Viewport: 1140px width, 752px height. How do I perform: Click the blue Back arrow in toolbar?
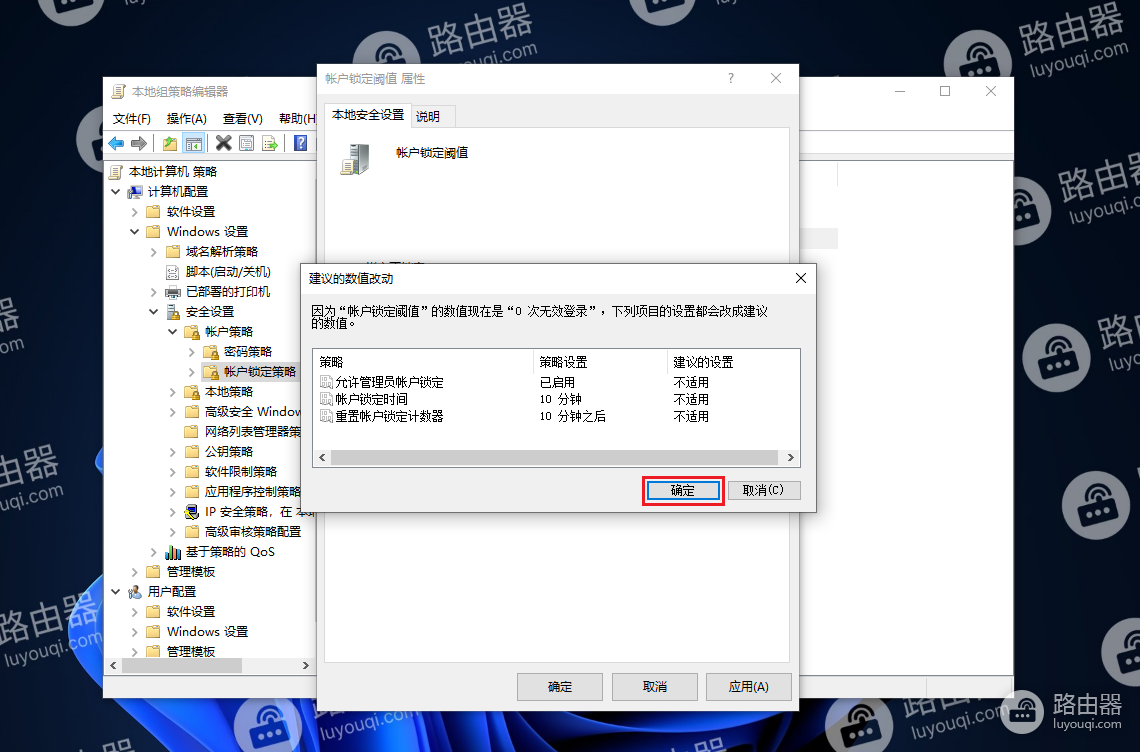point(116,143)
